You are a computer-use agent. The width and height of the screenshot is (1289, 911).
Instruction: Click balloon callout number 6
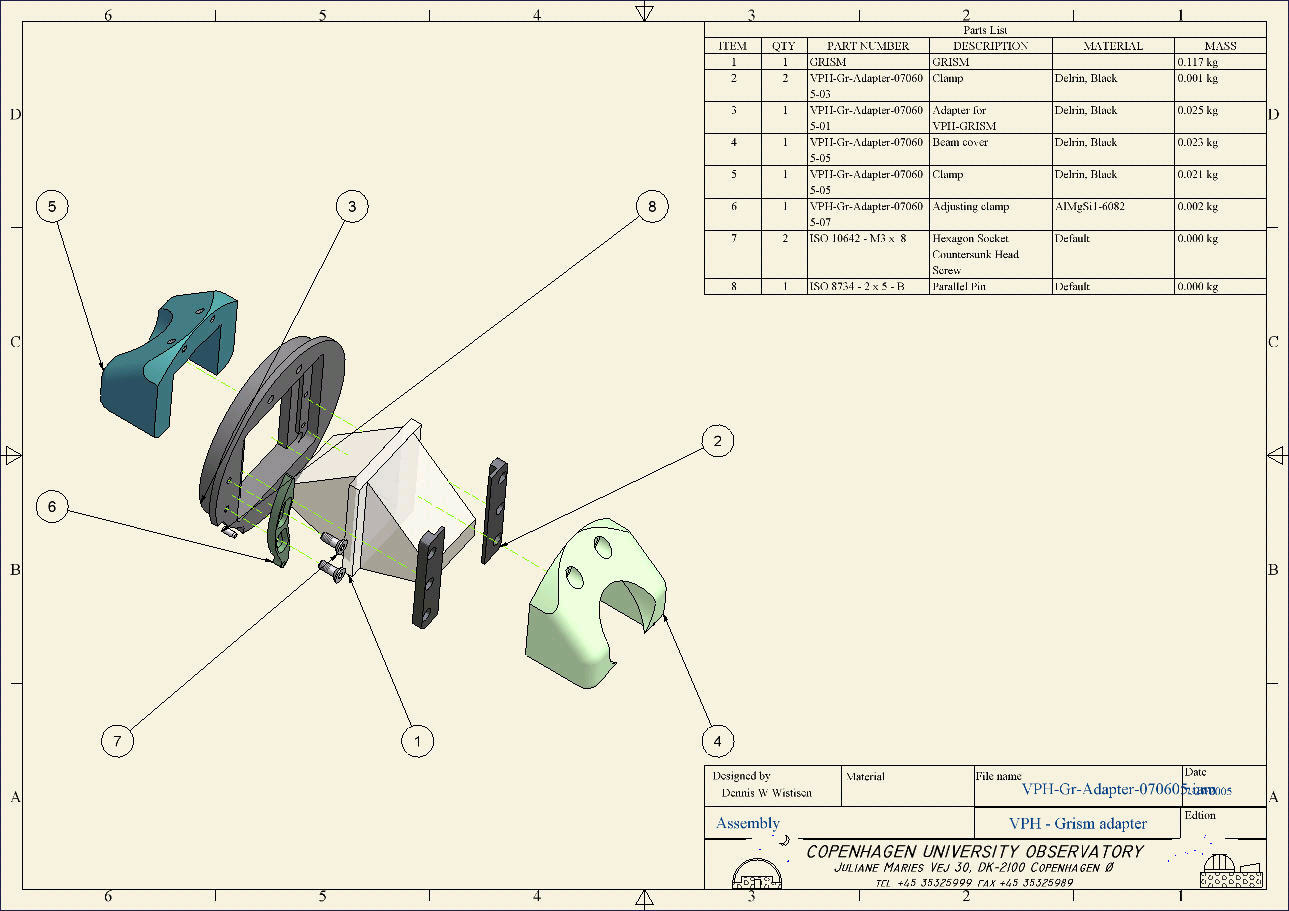(52, 507)
